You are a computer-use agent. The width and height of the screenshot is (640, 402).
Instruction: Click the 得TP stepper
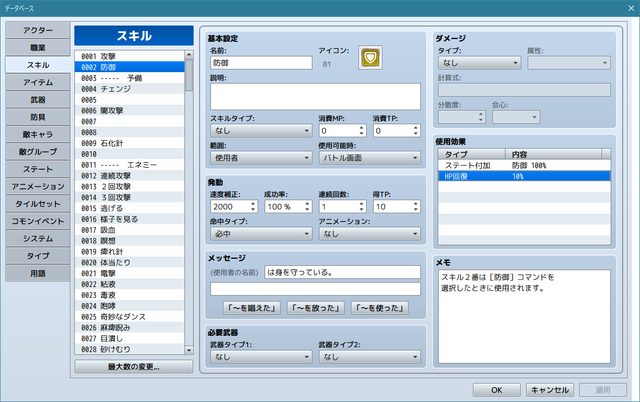[x=416, y=207]
